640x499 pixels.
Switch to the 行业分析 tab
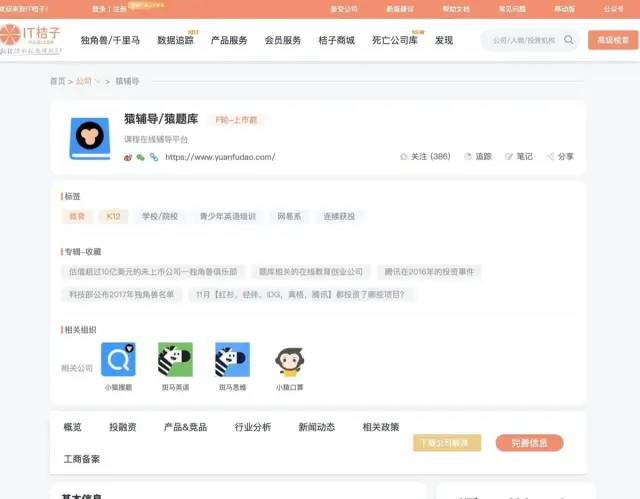[x=253, y=427]
